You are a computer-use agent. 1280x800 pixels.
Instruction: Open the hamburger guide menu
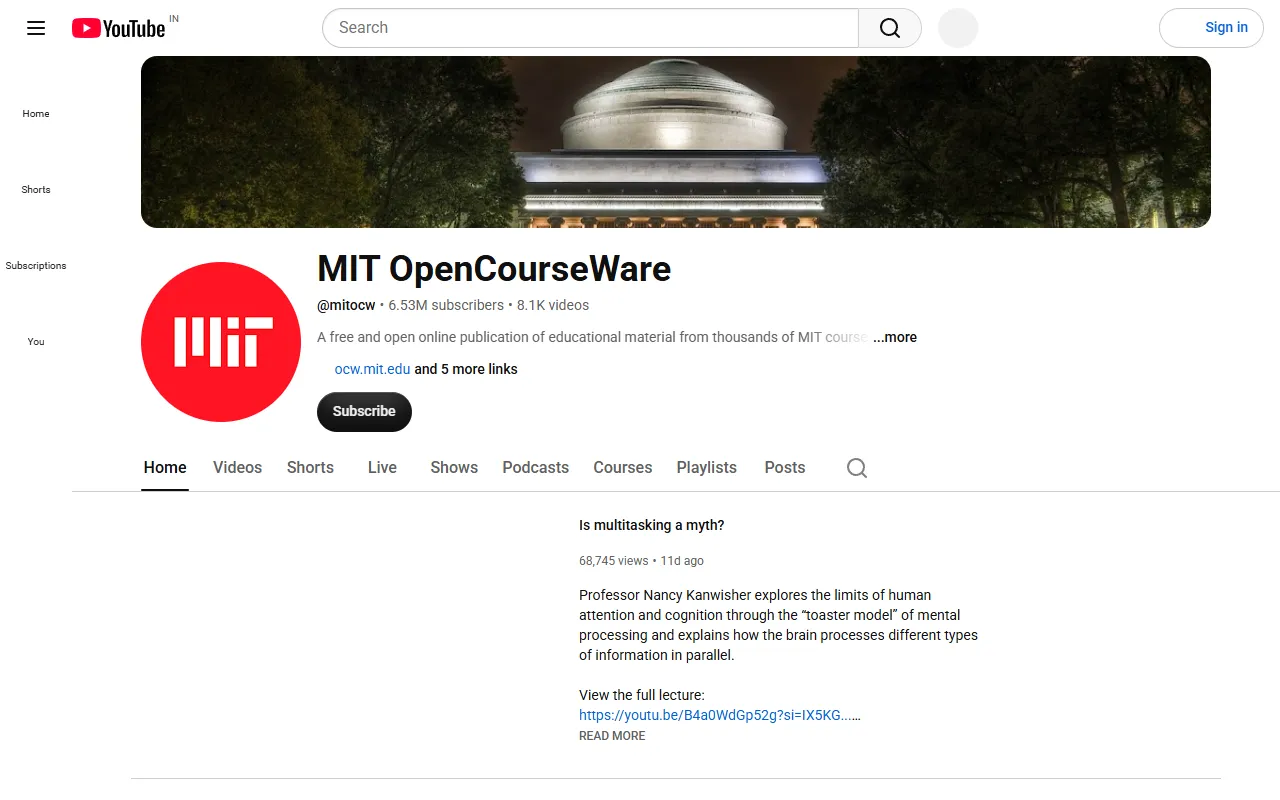click(36, 28)
